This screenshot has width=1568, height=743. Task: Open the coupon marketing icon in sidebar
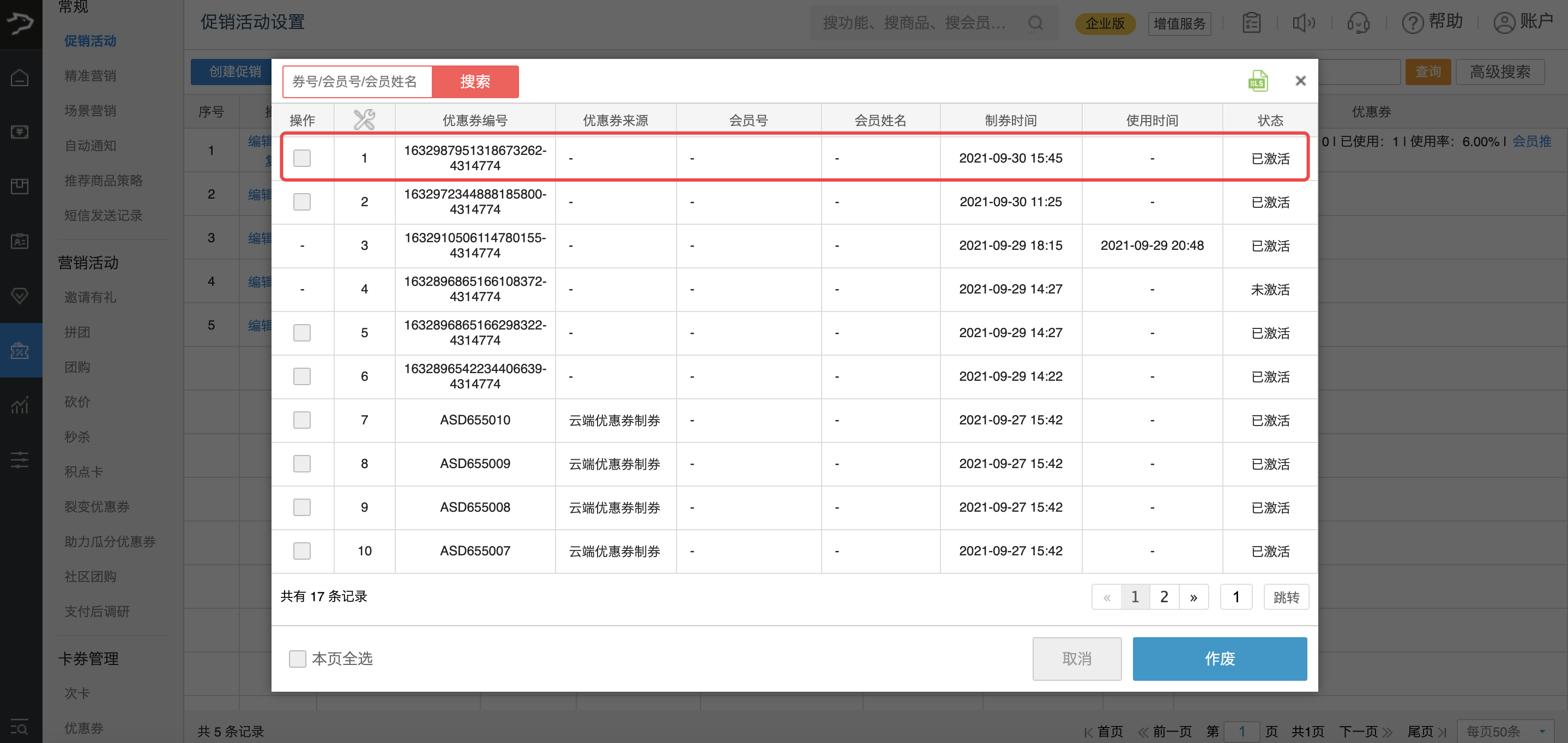point(20,350)
